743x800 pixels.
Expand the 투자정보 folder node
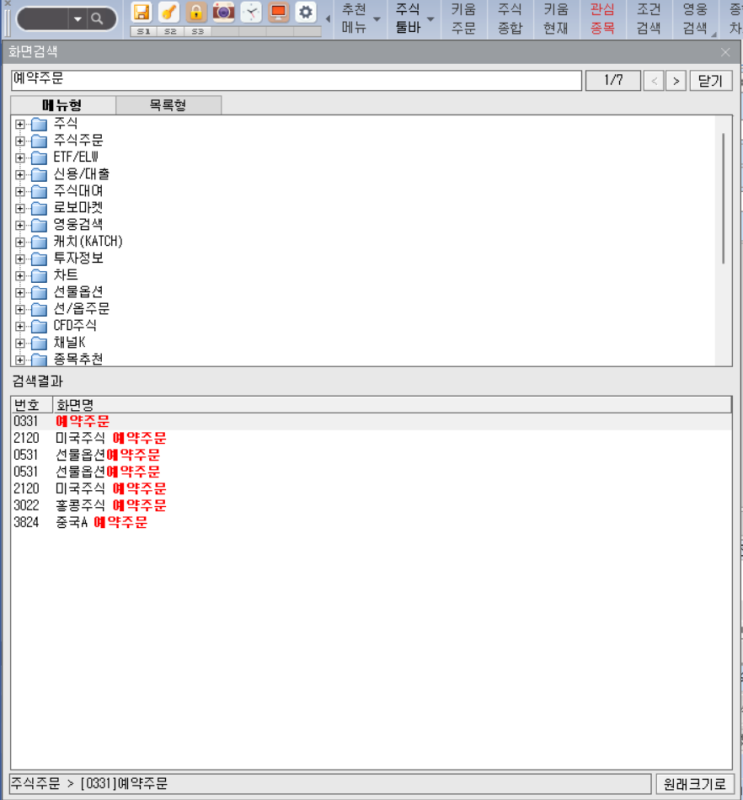point(20,259)
